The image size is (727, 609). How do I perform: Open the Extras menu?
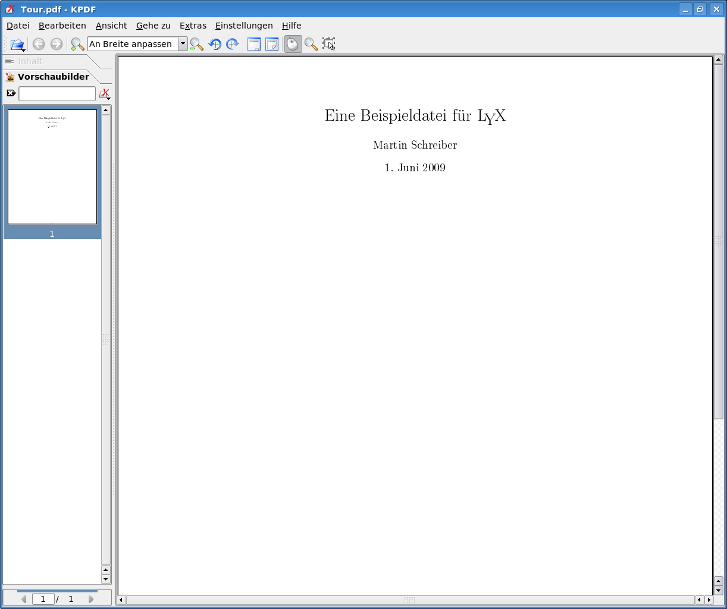(192, 26)
